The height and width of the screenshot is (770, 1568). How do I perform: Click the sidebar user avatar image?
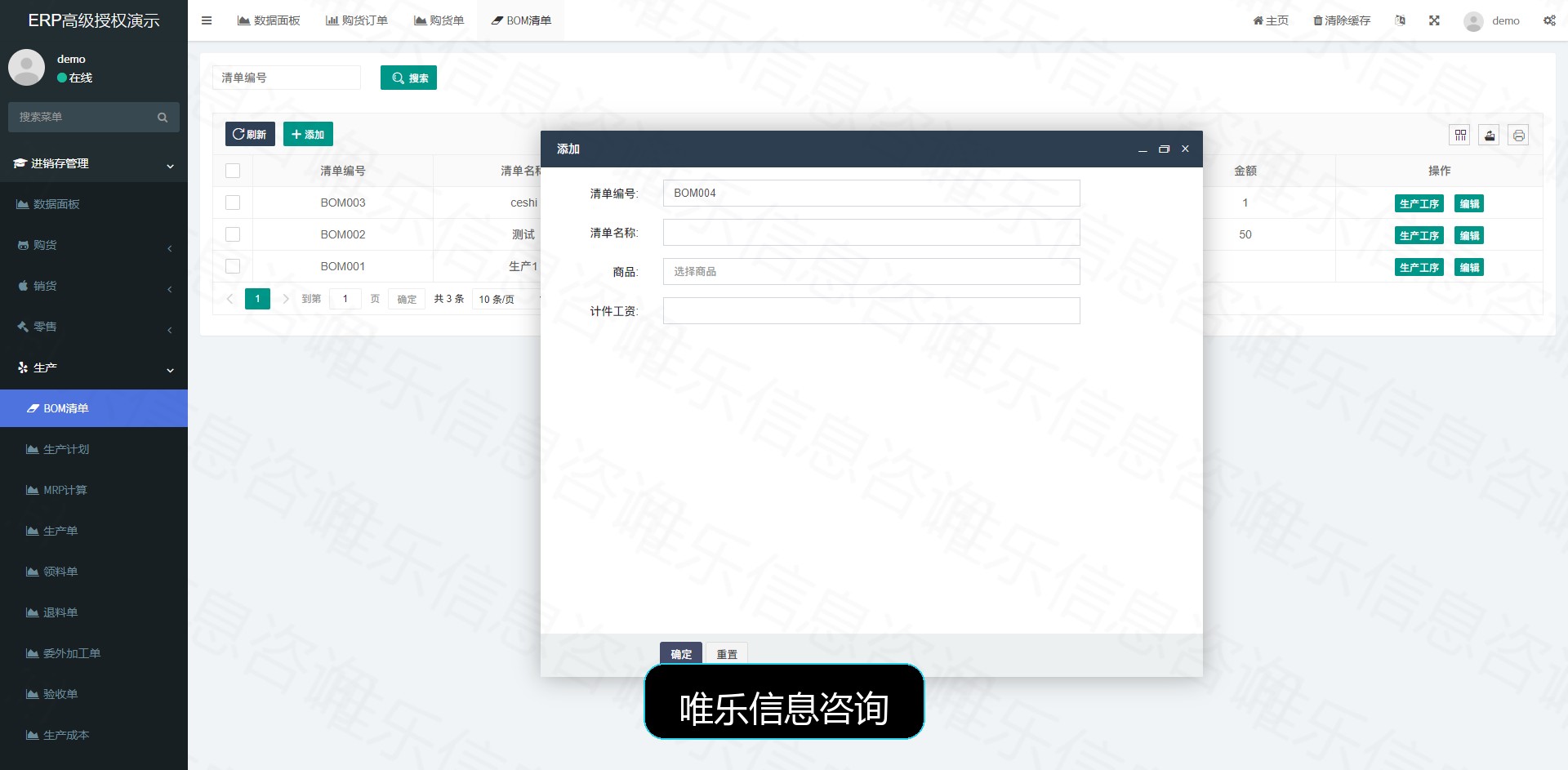click(x=26, y=67)
